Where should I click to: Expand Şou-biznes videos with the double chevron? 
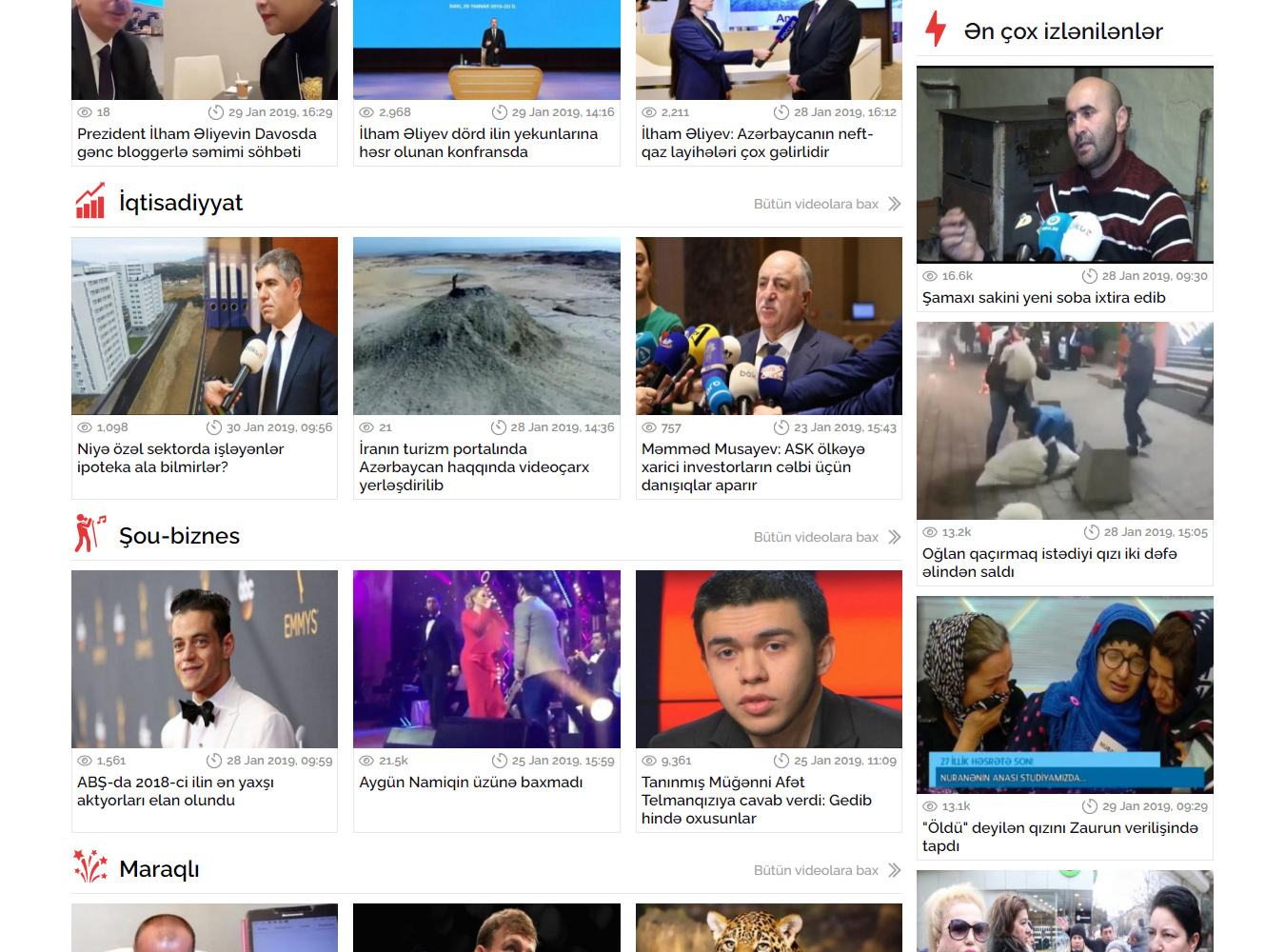coord(894,537)
